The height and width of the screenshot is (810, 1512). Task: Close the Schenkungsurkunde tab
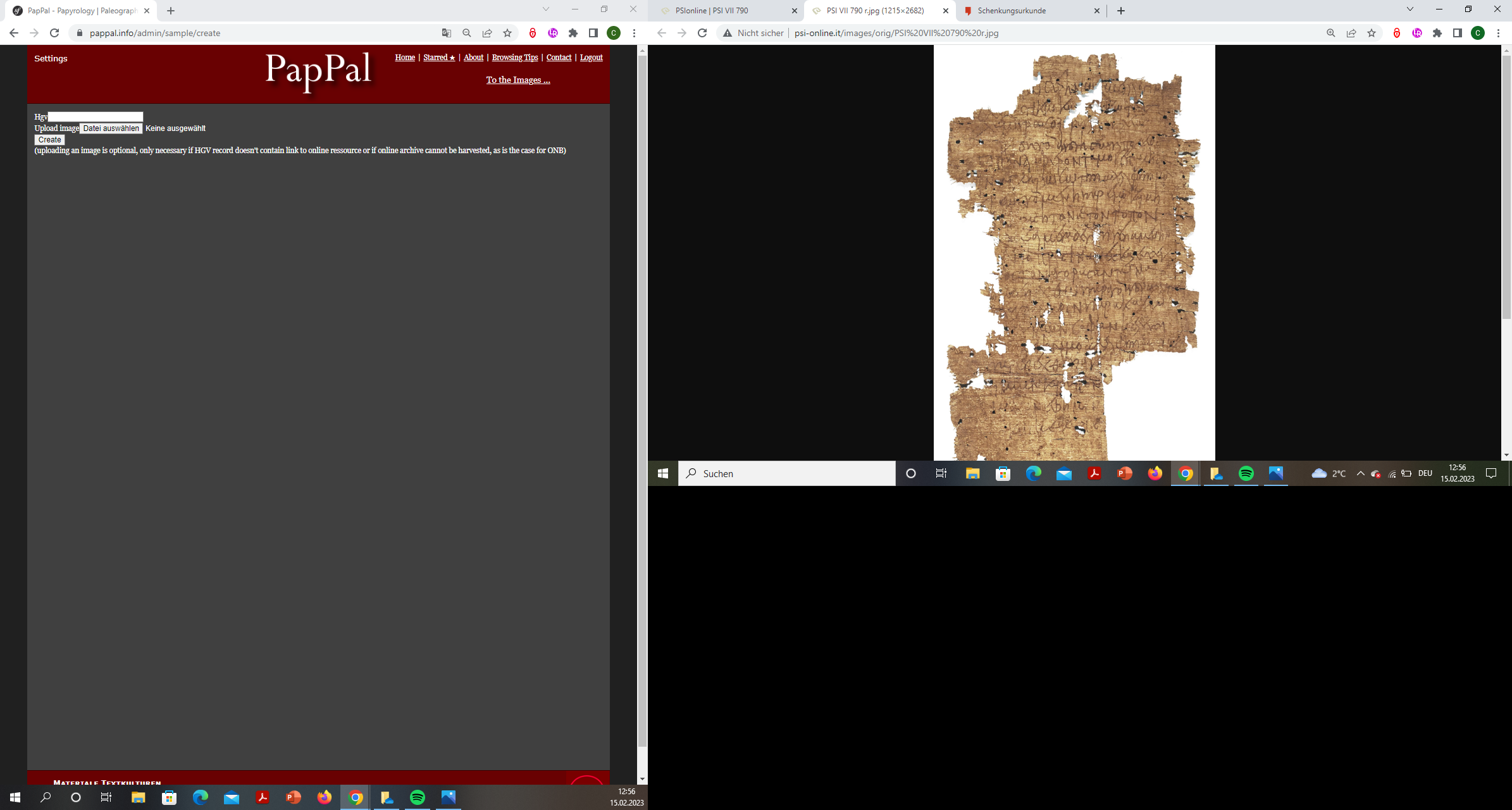(1097, 11)
